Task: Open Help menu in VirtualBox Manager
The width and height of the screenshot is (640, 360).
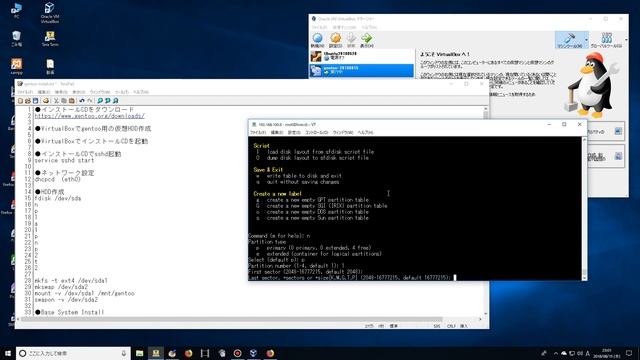Action: (x=369, y=27)
